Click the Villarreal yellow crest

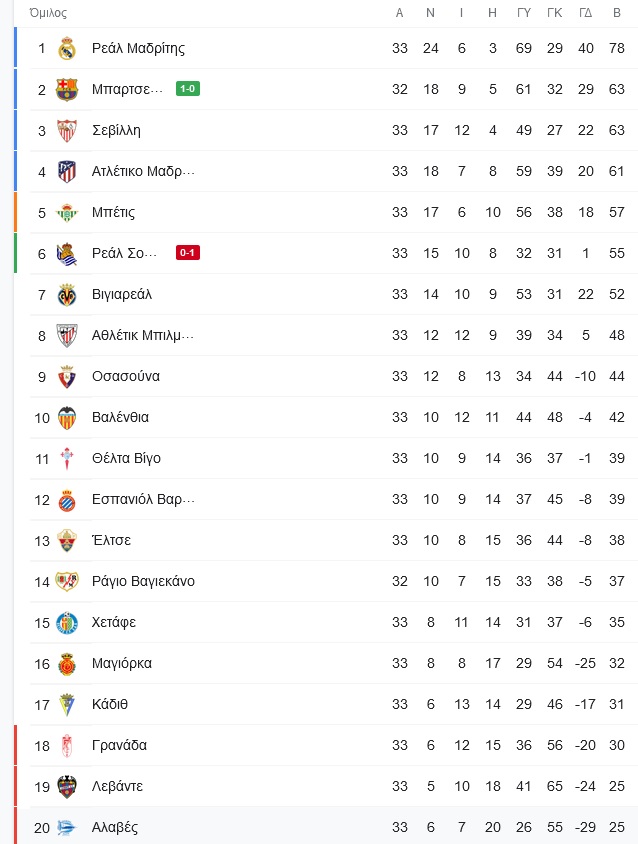tap(67, 294)
